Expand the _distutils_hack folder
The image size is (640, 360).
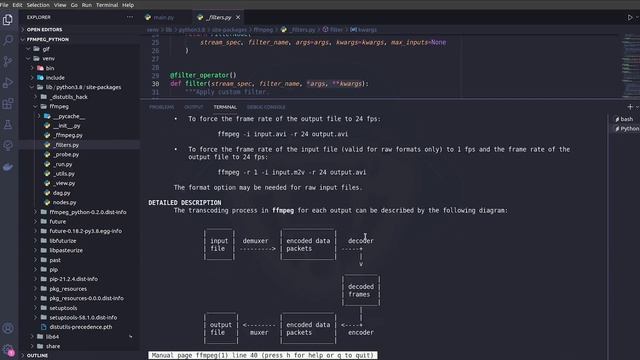(x=80, y=97)
